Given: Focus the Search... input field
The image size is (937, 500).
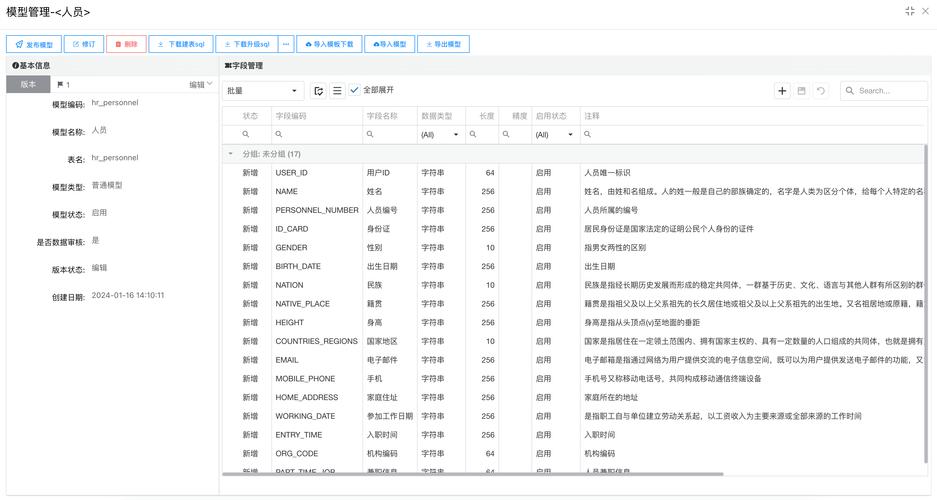Looking at the screenshot, I should 884,91.
